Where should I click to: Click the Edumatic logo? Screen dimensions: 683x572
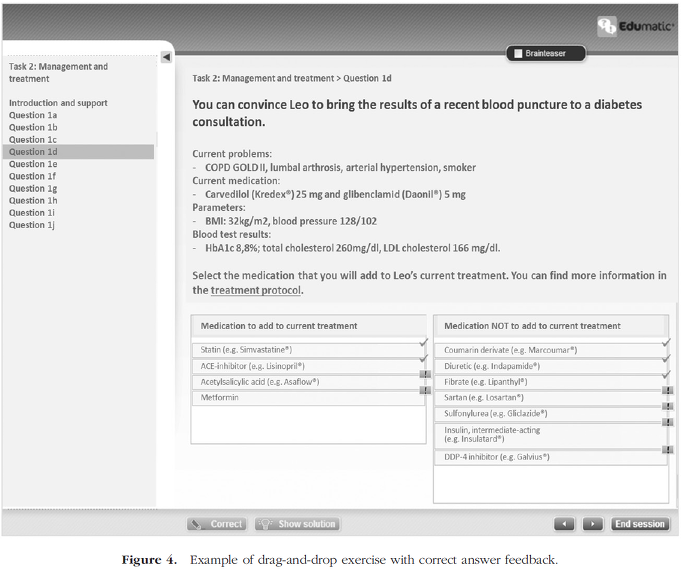pos(636,26)
